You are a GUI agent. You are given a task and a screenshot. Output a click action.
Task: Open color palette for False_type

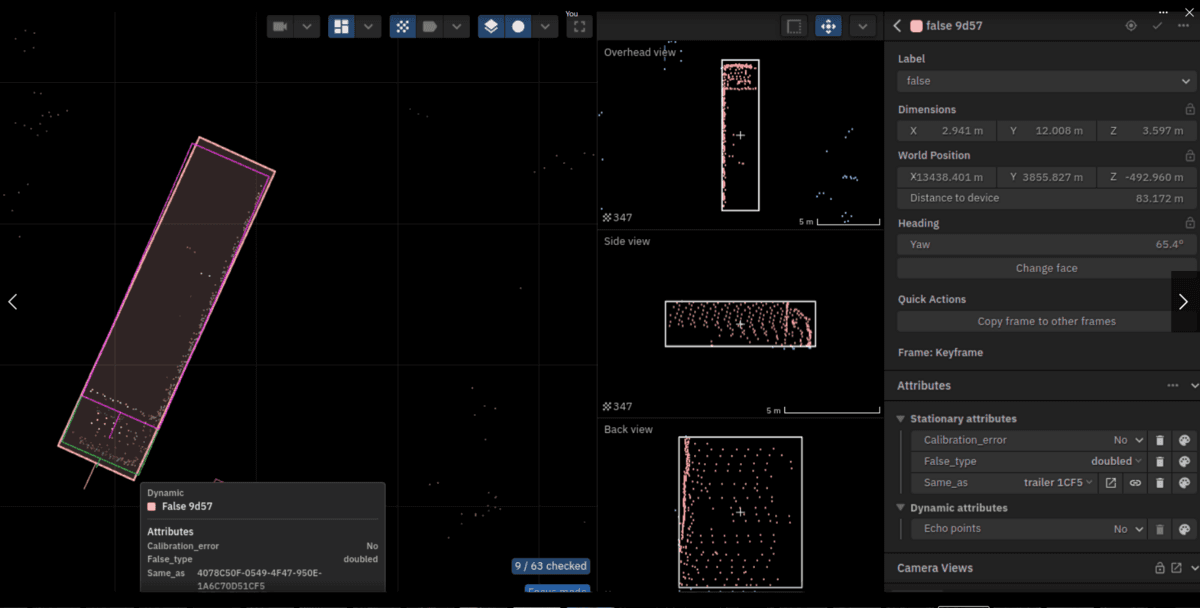coord(1184,461)
